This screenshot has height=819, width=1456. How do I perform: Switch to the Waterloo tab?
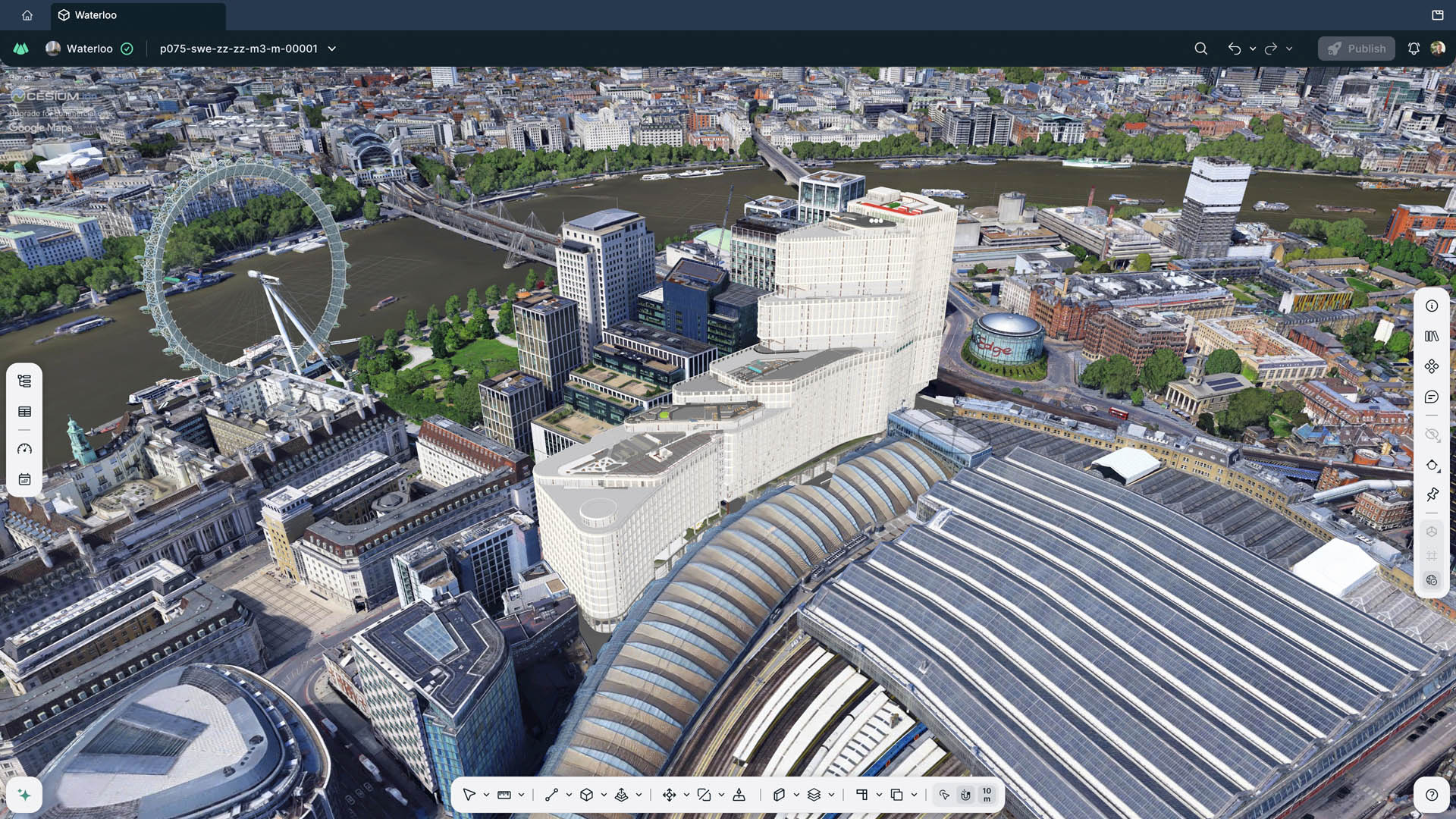pyautogui.click(x=138, y=15)
